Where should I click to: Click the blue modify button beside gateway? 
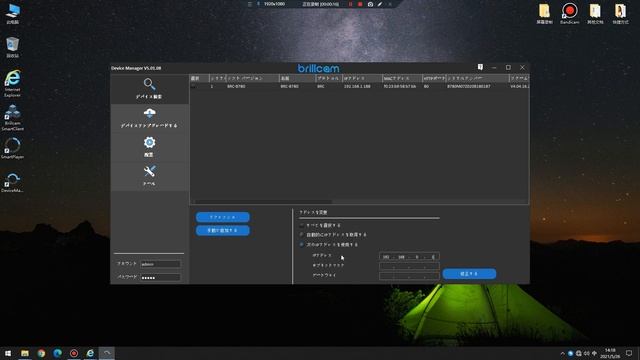(x=469, y=274)
